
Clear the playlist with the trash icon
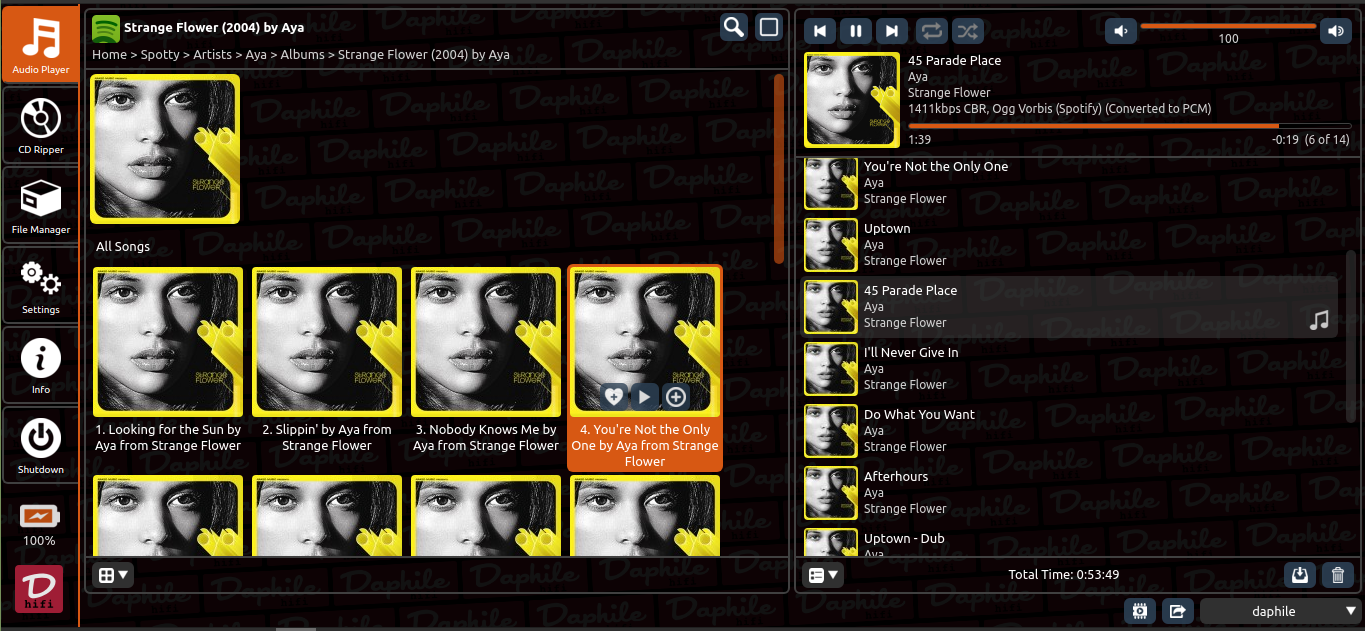point(1337,575)
